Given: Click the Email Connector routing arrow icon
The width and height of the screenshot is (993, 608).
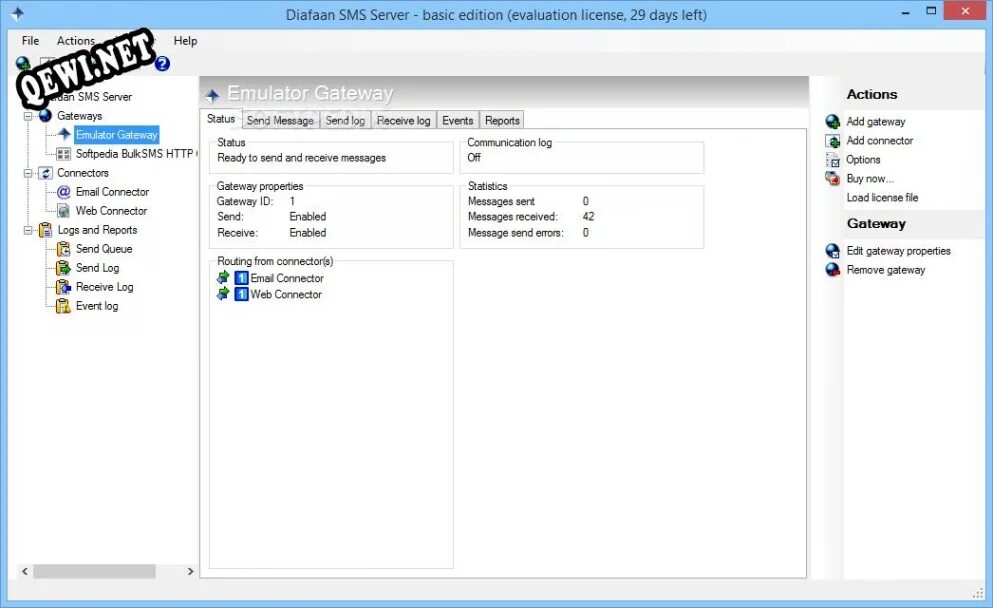Looking at the screenshot, I should click(223, 277).
